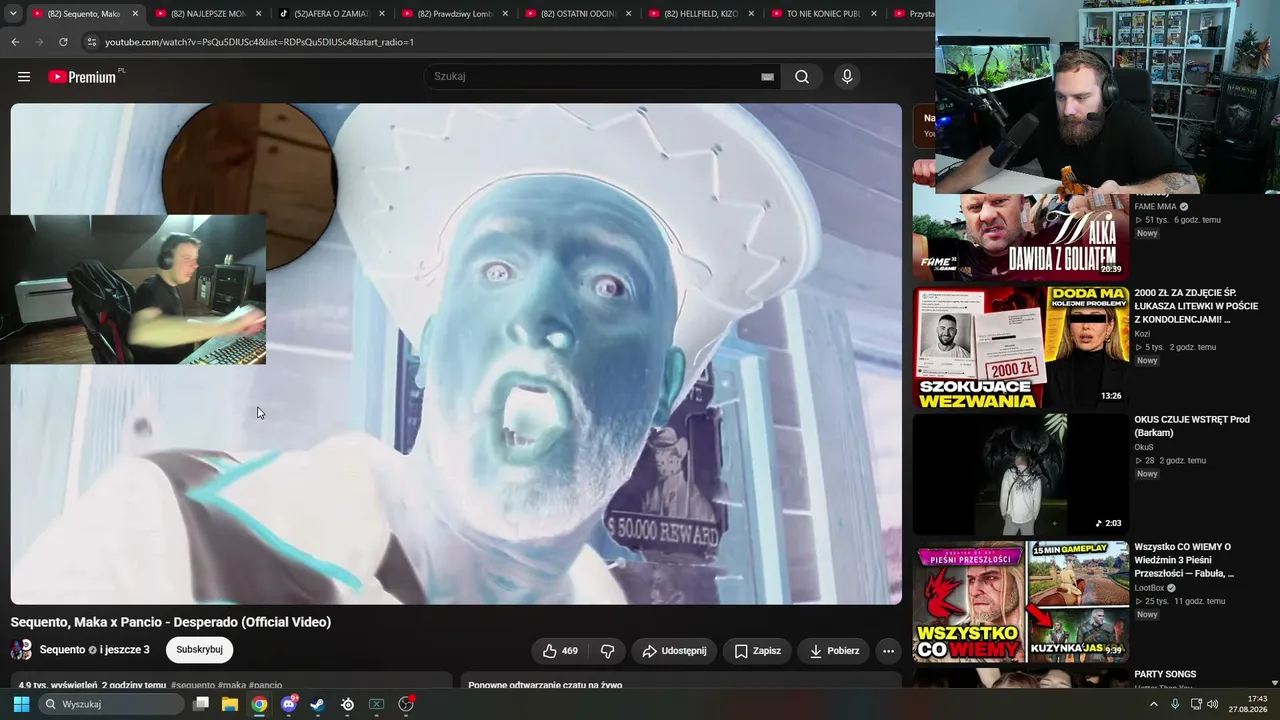Start voice search with the microphone
Viewport: 1280px width, 720px height.
coord(847,77)
